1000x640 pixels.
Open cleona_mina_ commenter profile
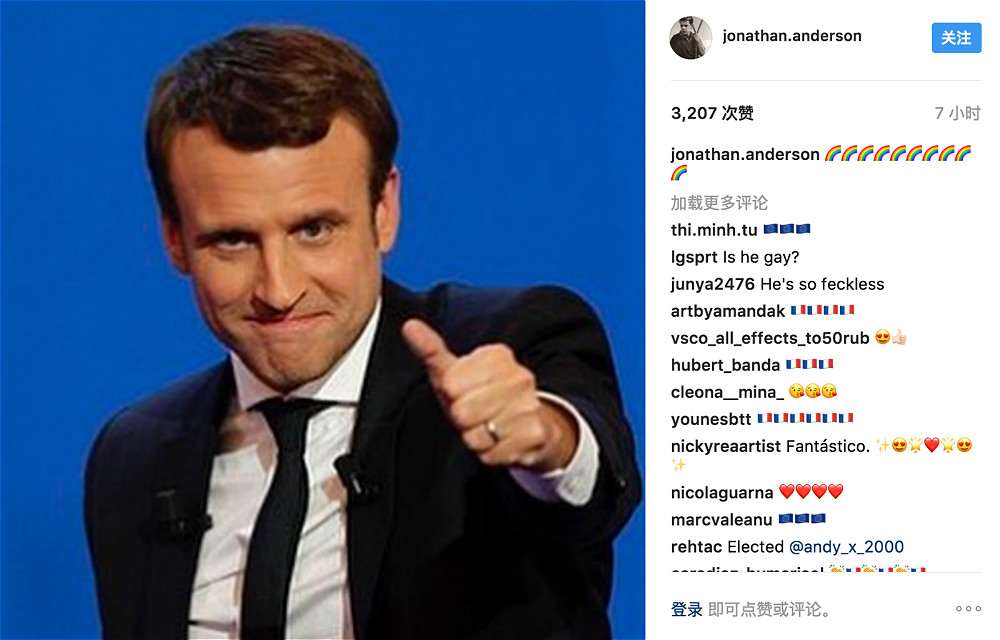727,392
